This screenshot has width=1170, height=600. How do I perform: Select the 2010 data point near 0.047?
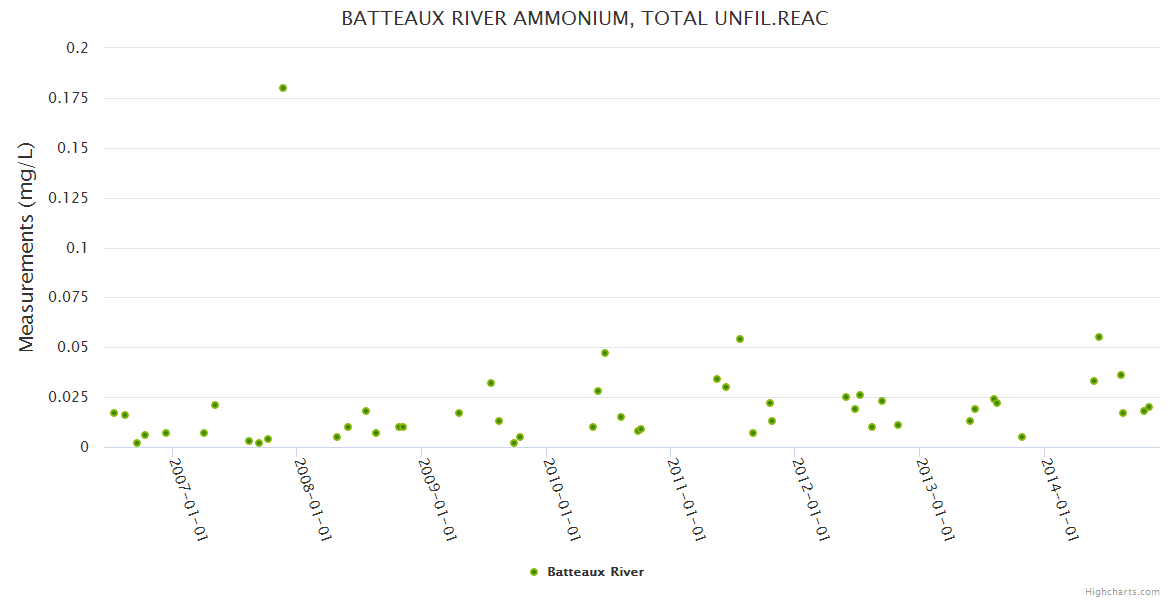point(604,353)
